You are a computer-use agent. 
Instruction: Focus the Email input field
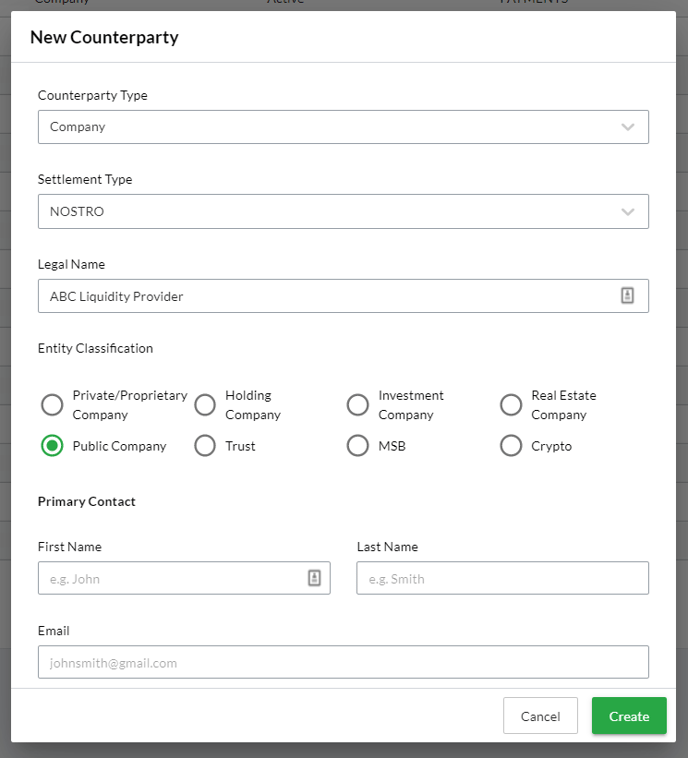coord(343,662)
